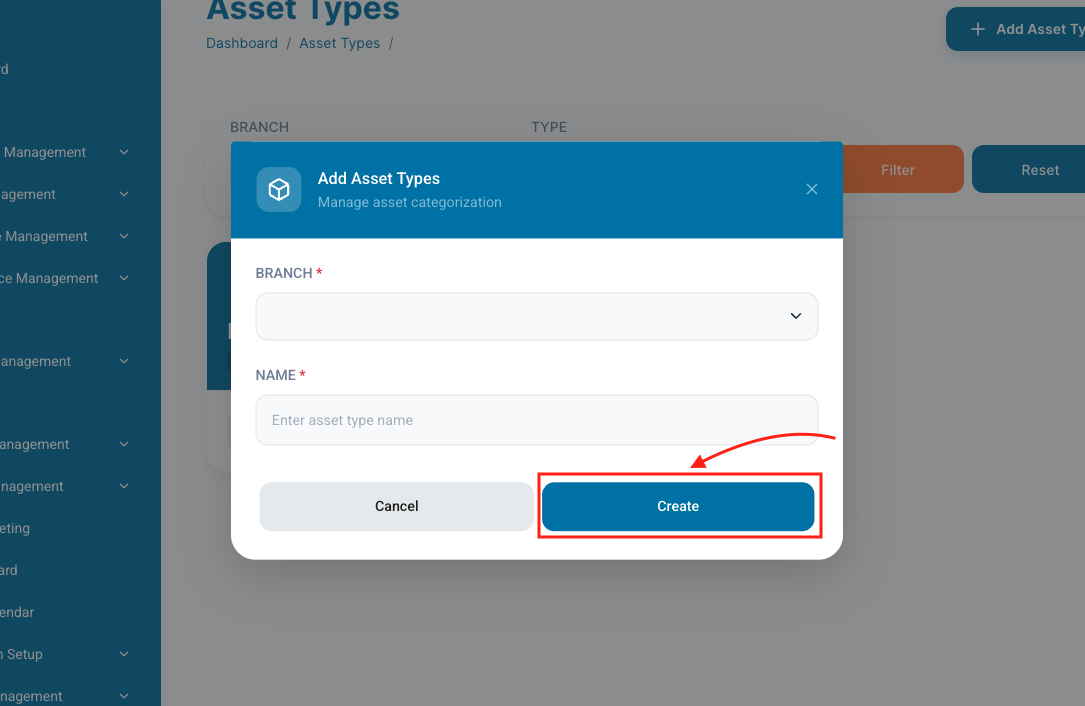Close the Add Asset Types modal

[x=812, y=189]
